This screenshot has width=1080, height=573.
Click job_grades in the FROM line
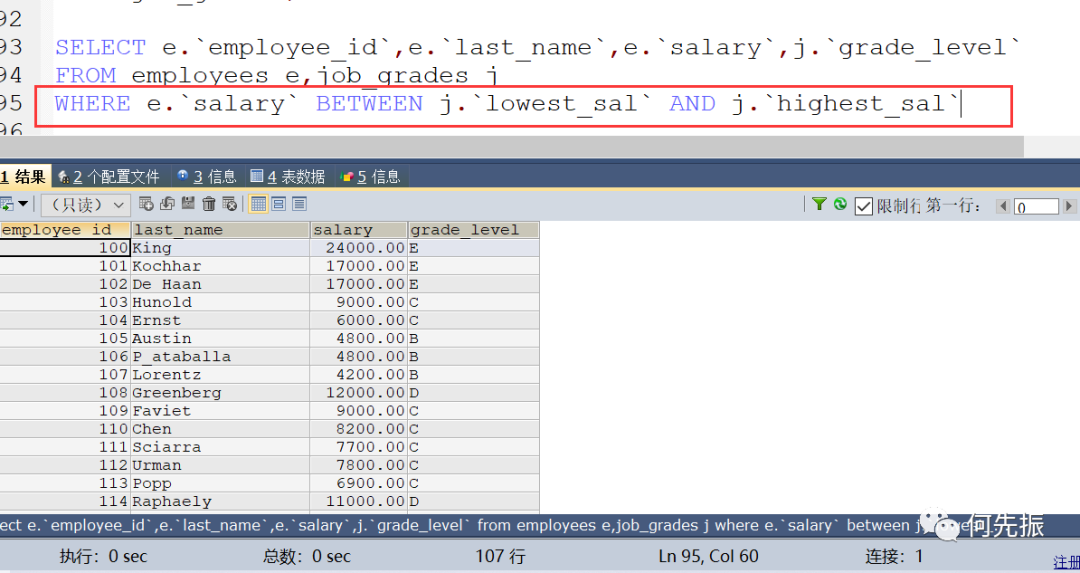393,76
